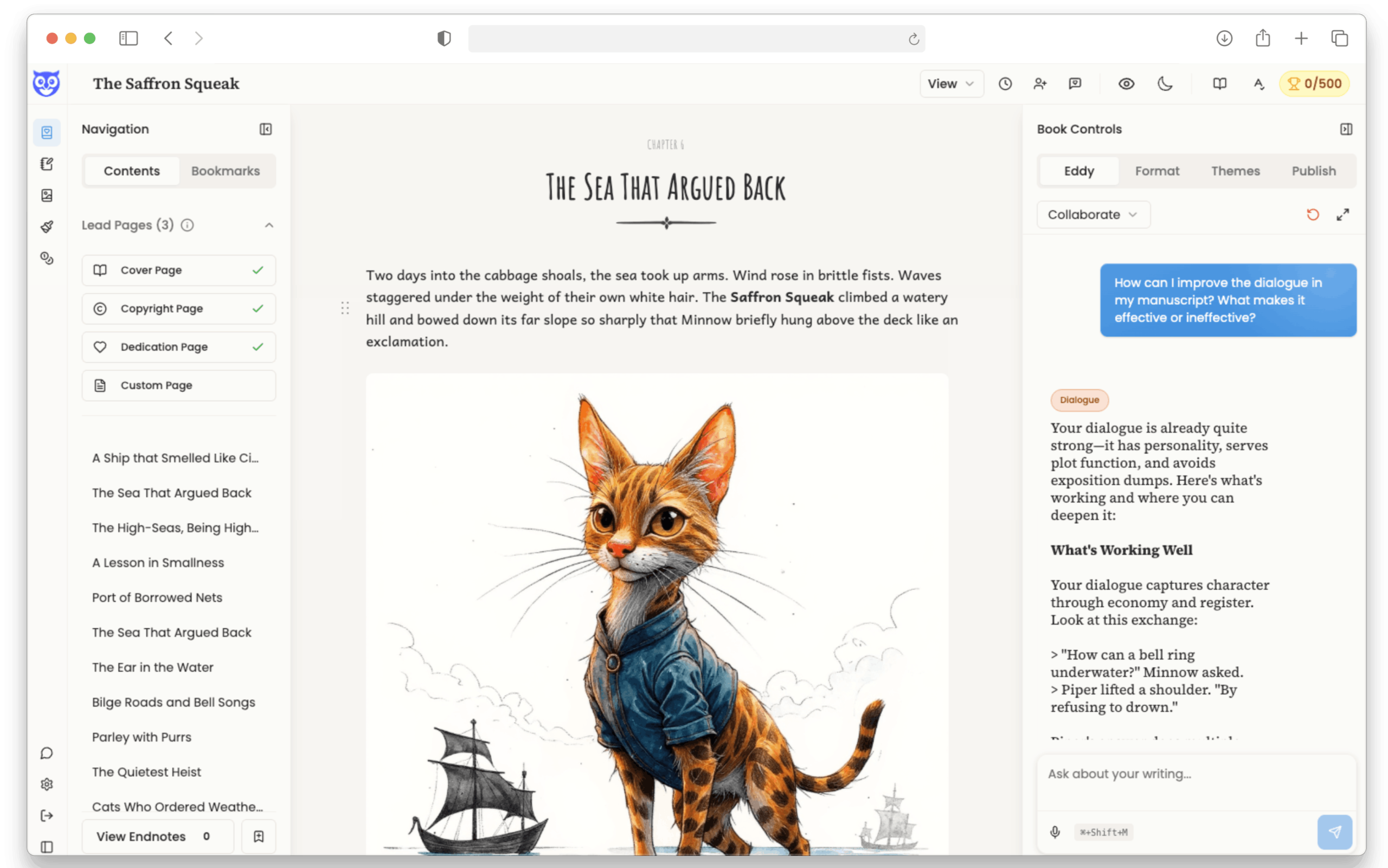This screenshot has height=868, width=1388.
Task: Open the notes editor icon in sidebar
Action: click(47, 164)
